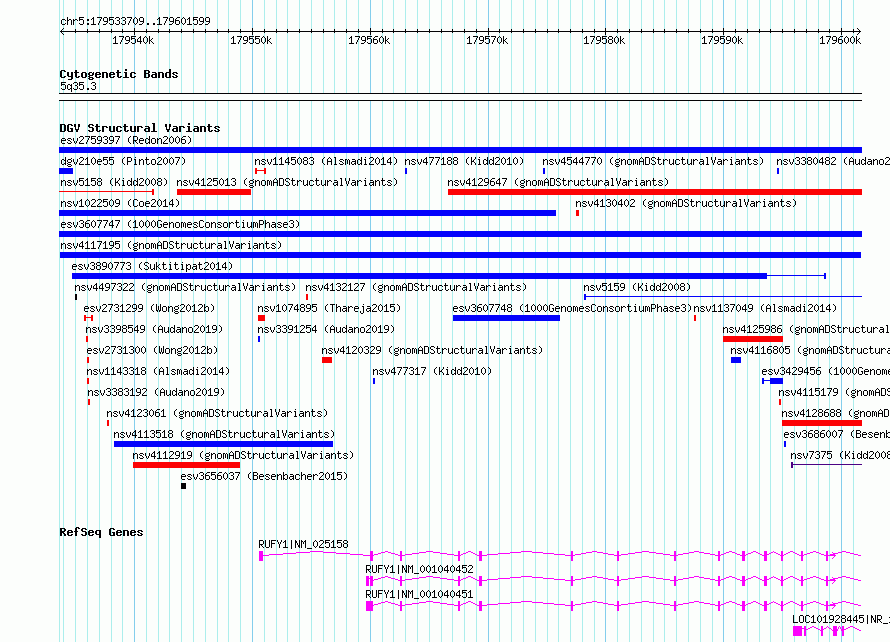Click the nsv477188 (Kidd2010) variant label
The width and height of the screenshot is (890, 642).
[x=464, y=161]
